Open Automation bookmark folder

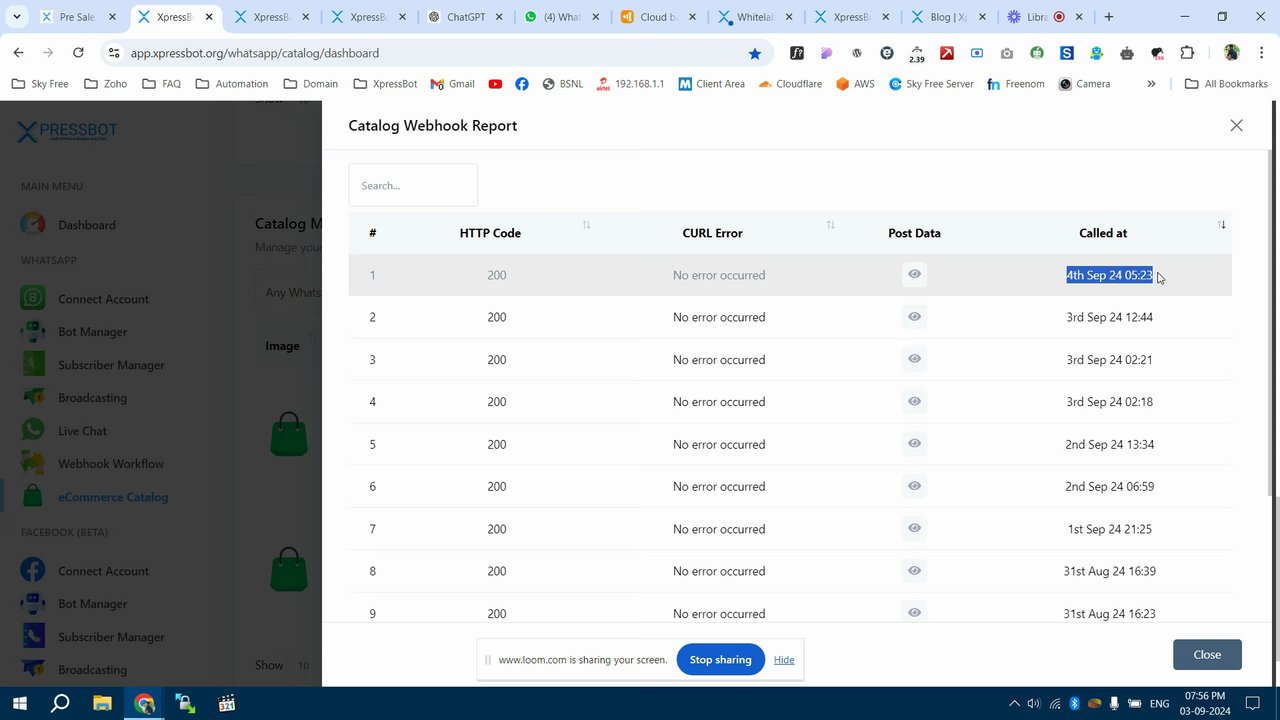coord(232,84)
